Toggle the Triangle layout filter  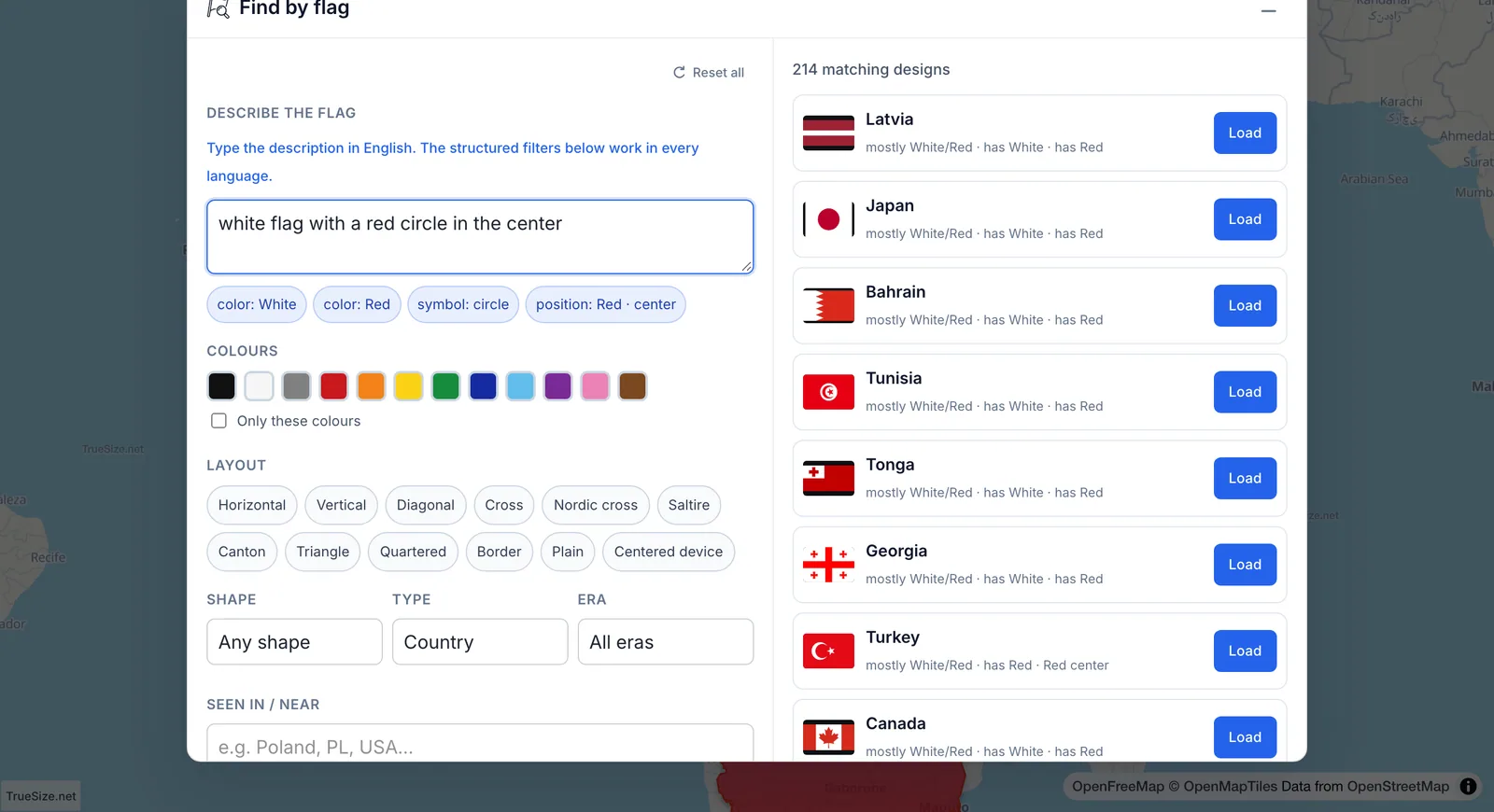323,552
